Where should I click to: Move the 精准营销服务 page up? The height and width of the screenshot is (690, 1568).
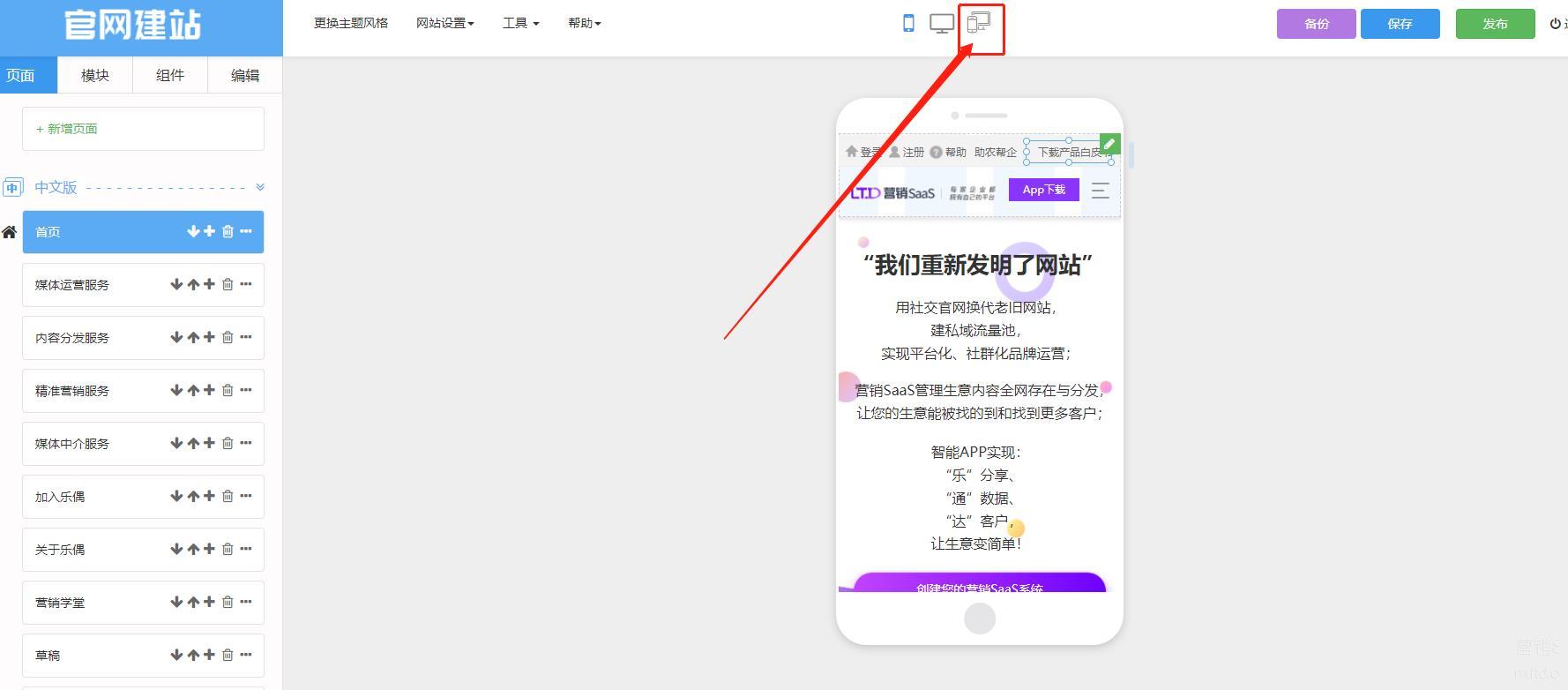pos(193,390)
